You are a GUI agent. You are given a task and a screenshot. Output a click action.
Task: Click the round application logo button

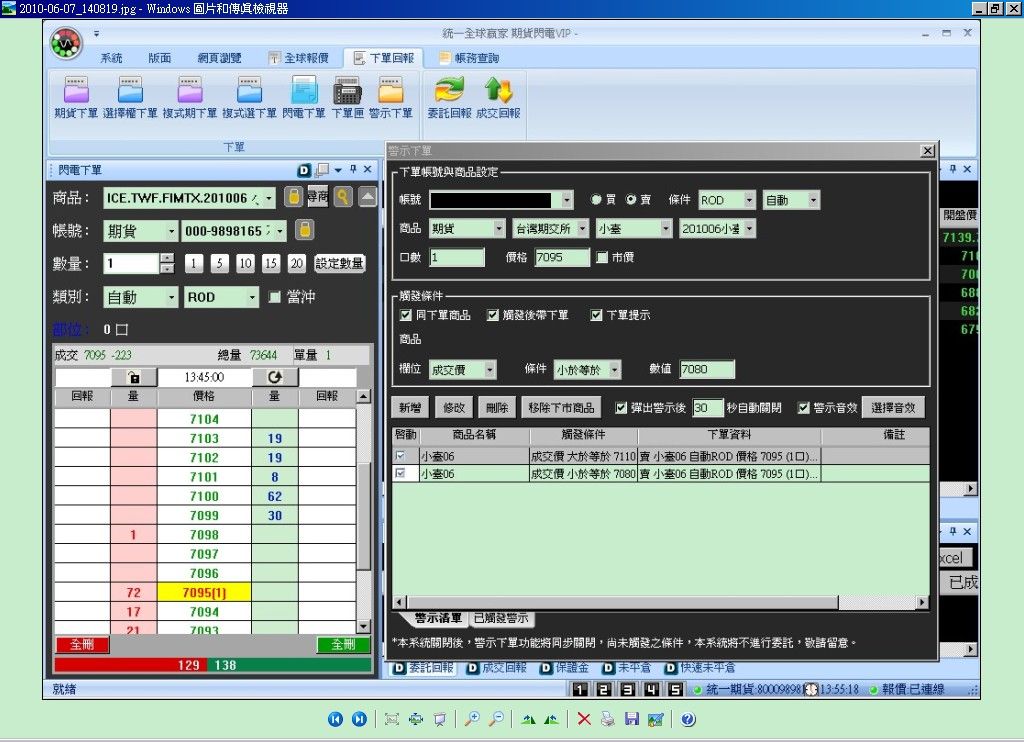pyautogui.click(x=66, y=43)
